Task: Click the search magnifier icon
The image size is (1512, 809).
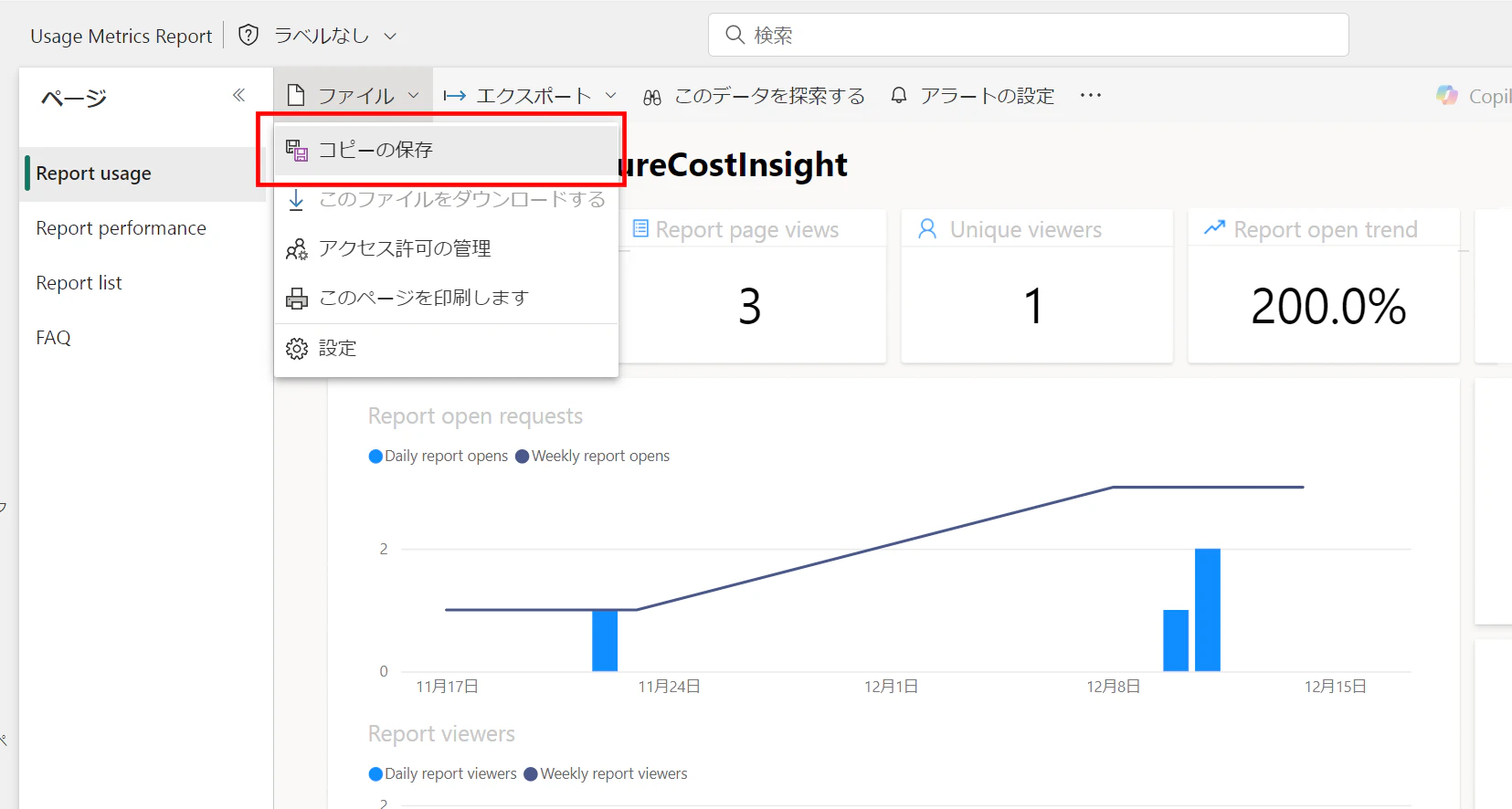Action: pos(735,35)
